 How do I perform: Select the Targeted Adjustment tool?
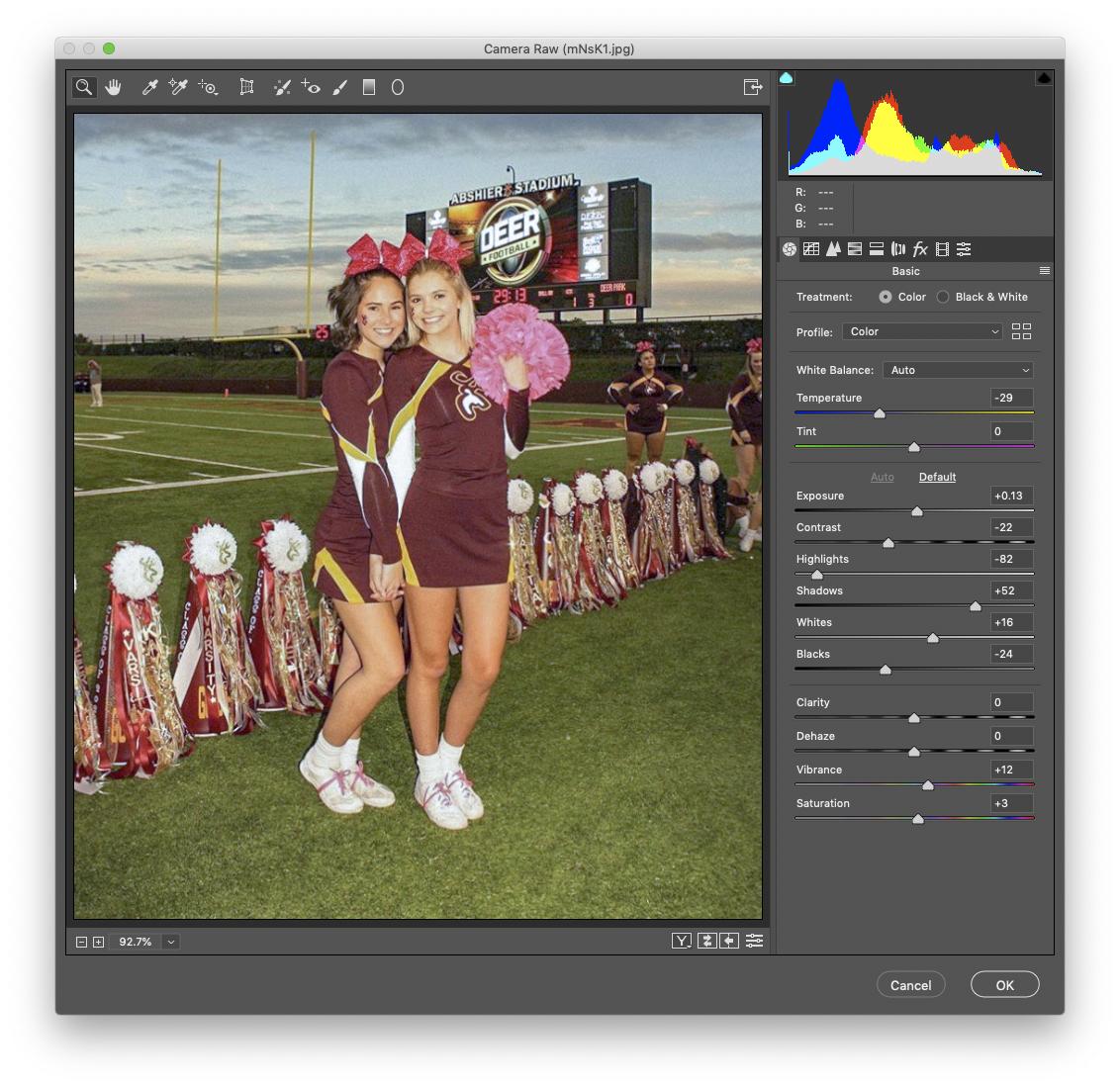click(208, 87)
